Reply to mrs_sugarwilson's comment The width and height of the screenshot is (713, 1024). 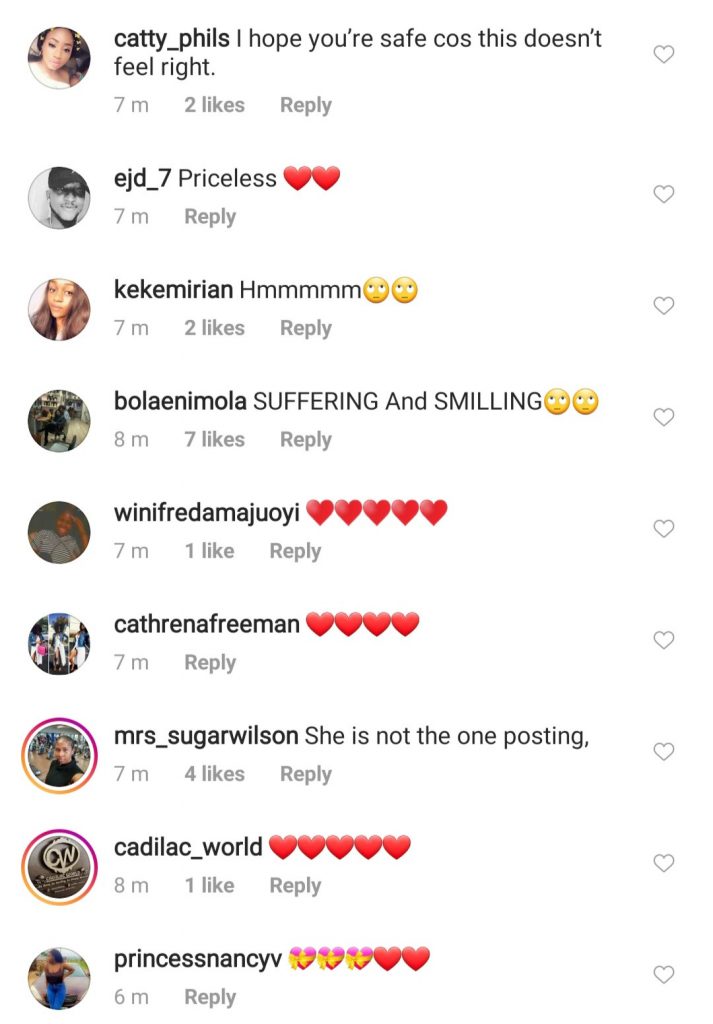pyautogui.click(x=305, y=774)
